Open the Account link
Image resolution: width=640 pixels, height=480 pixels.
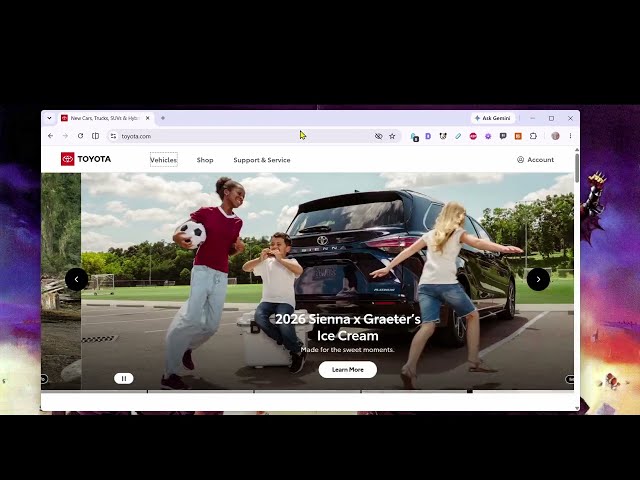[x=536, y=160]
